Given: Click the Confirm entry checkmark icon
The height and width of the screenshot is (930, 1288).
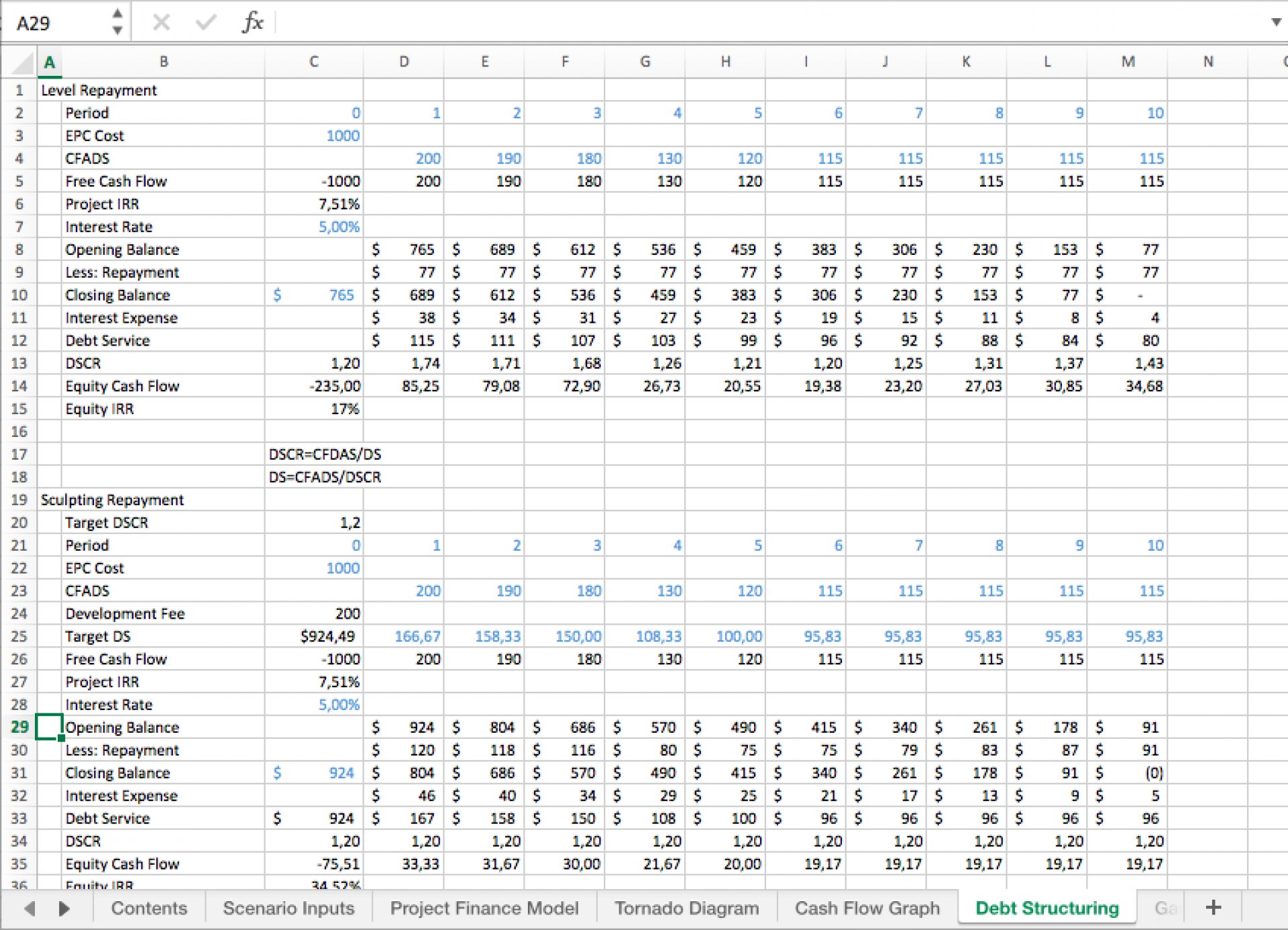Looking at the screenshot, I should click(x=206, y=23).
